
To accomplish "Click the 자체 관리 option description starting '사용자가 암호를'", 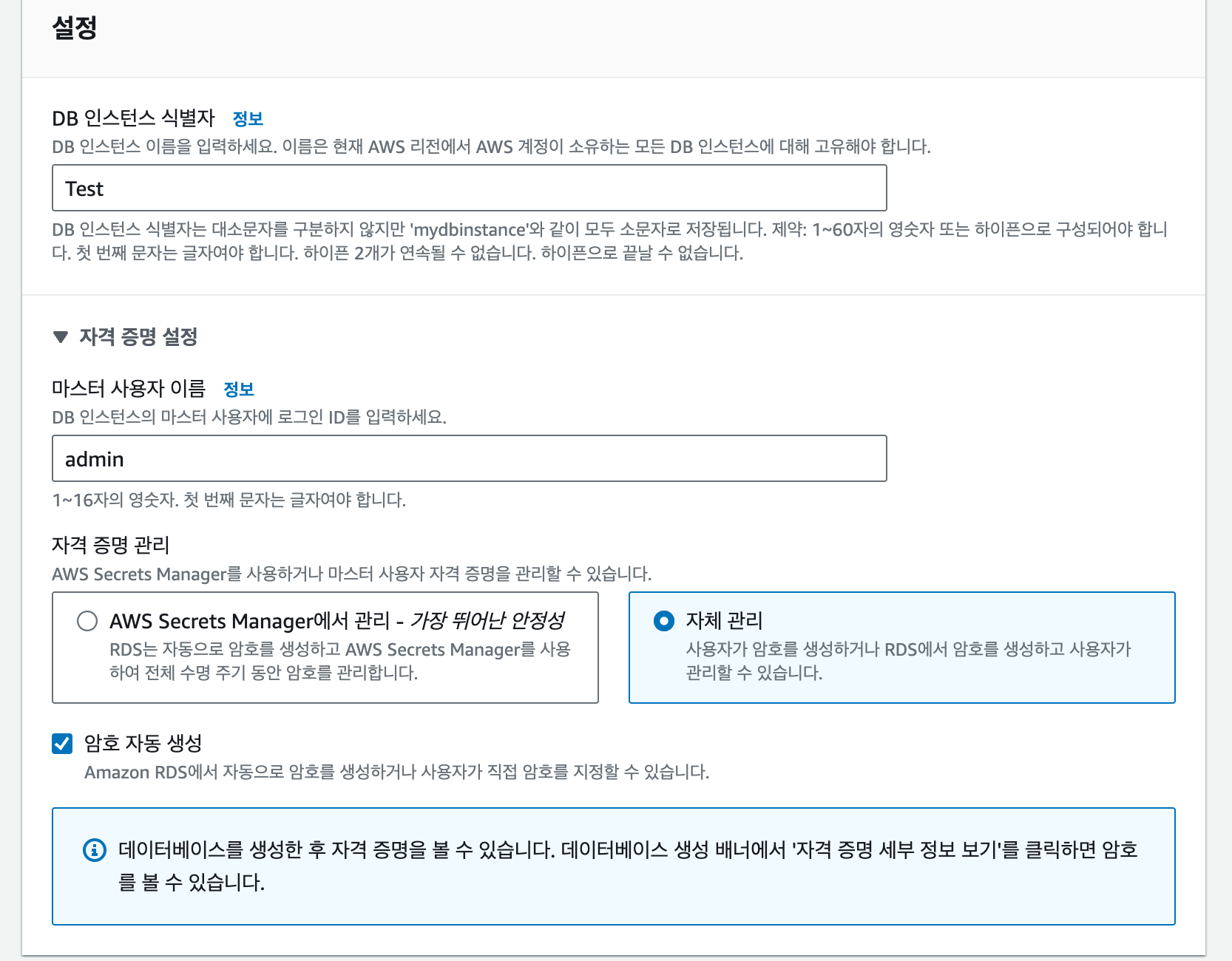I will click(909, 661).
